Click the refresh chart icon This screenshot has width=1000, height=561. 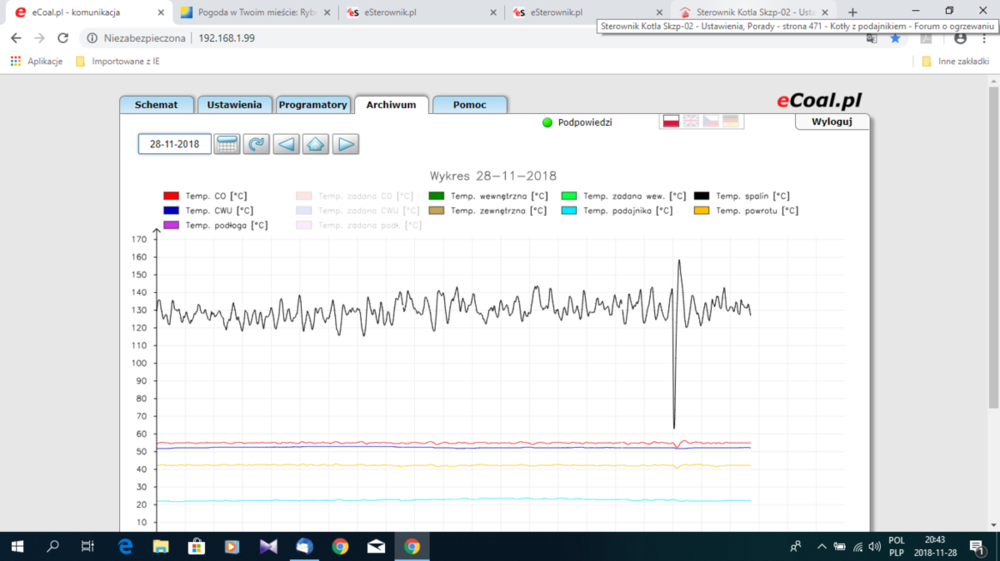257,144
